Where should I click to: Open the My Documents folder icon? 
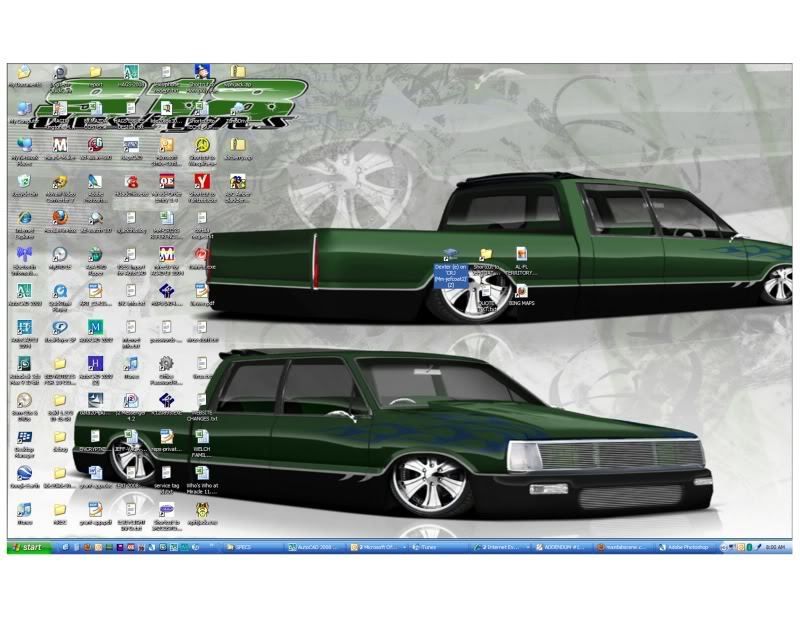25,74
